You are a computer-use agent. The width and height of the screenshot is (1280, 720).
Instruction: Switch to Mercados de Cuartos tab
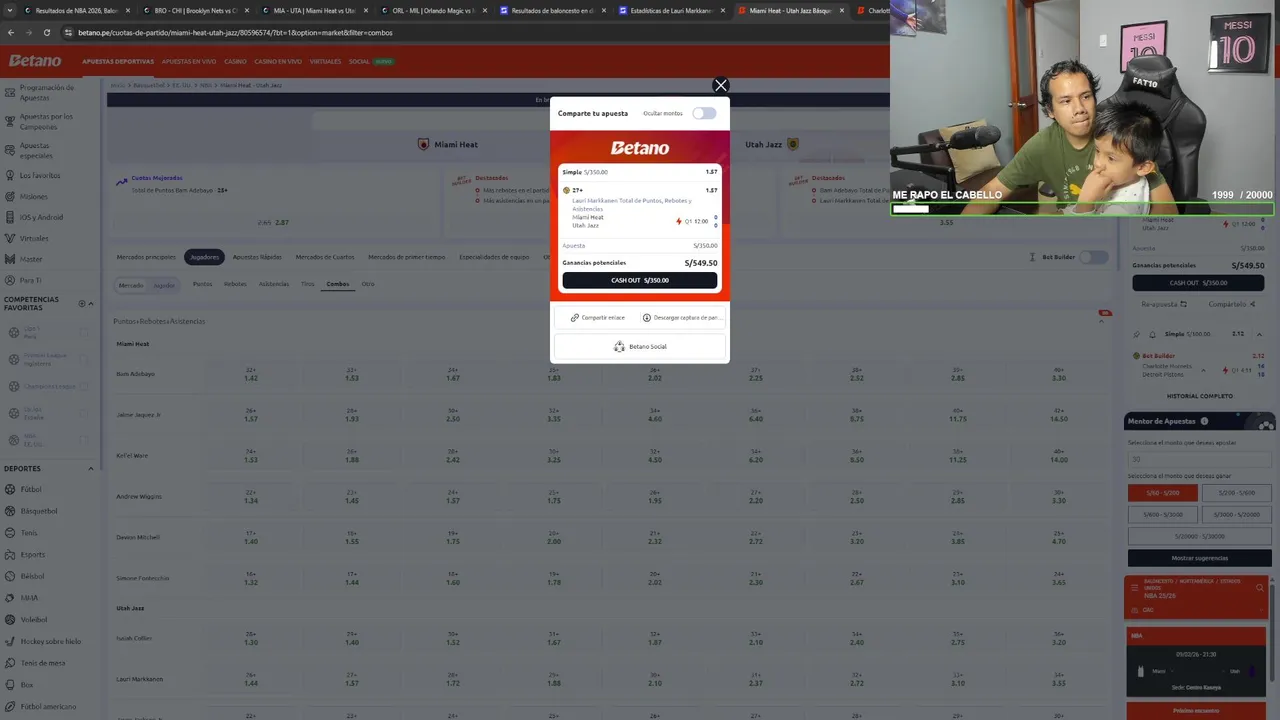pyautogui.click(x=325, y=257)
